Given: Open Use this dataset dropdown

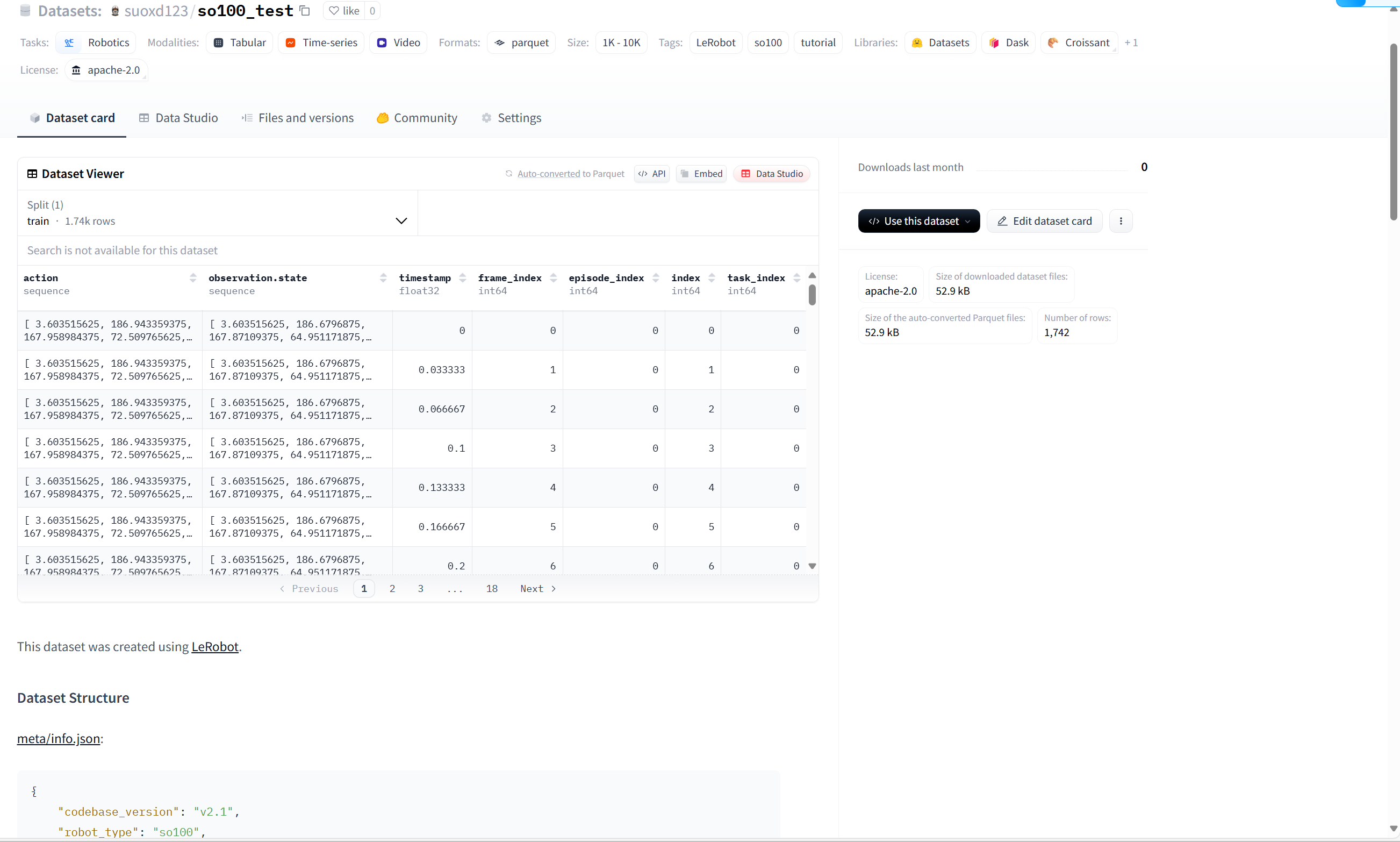Looking at the screenshot, I should pos(918,222).
